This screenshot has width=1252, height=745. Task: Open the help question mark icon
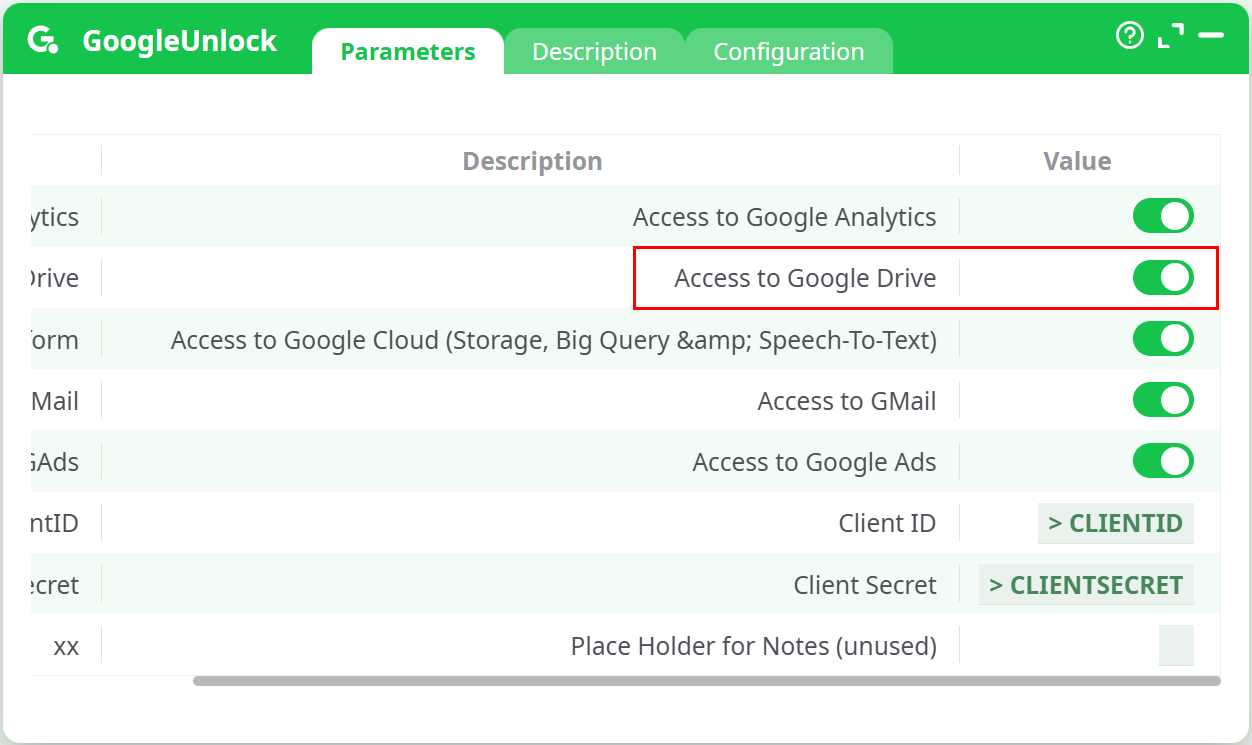1129,36
